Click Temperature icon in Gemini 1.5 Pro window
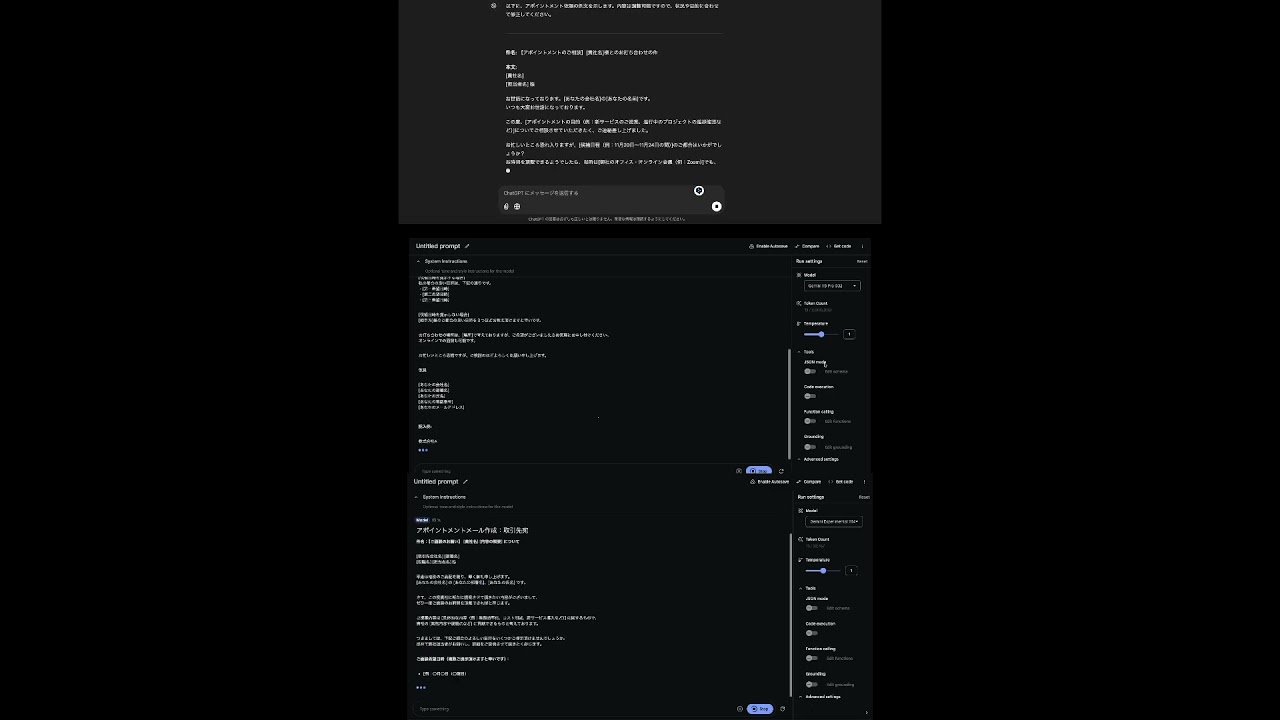 [799, 324]
